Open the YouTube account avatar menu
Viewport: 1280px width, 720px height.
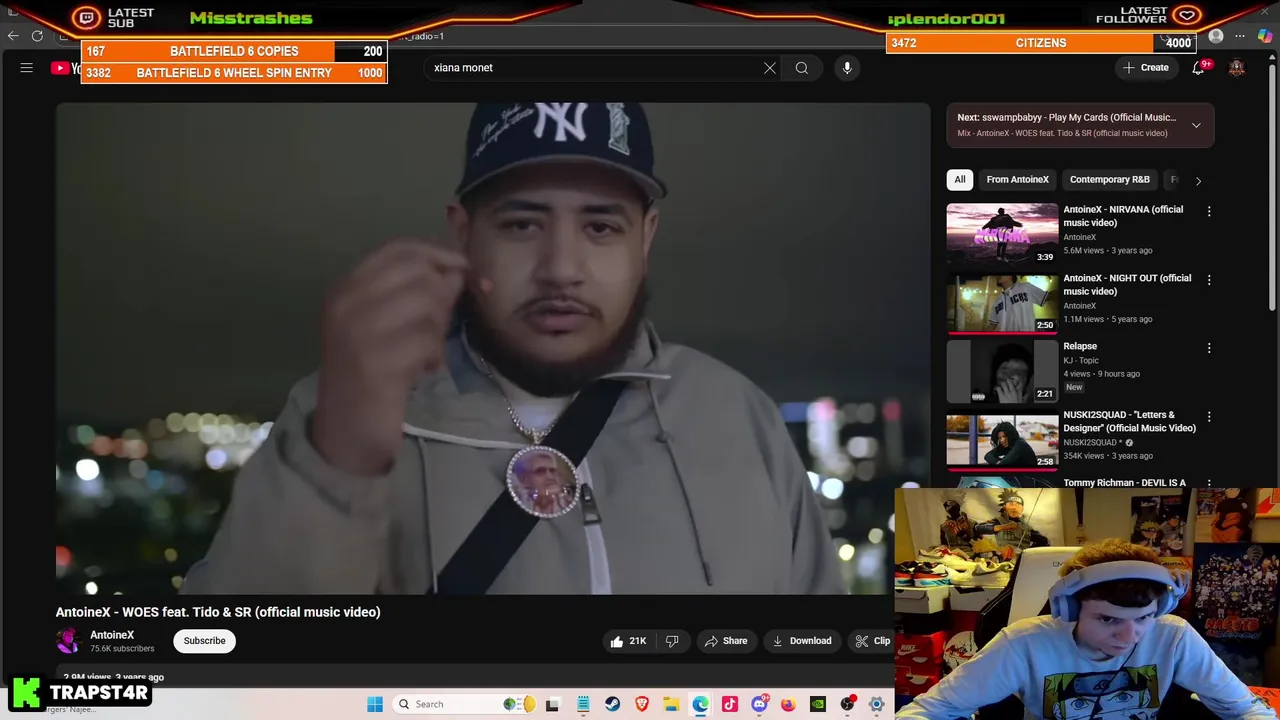pyautogui.click(x=1237, y=68)
